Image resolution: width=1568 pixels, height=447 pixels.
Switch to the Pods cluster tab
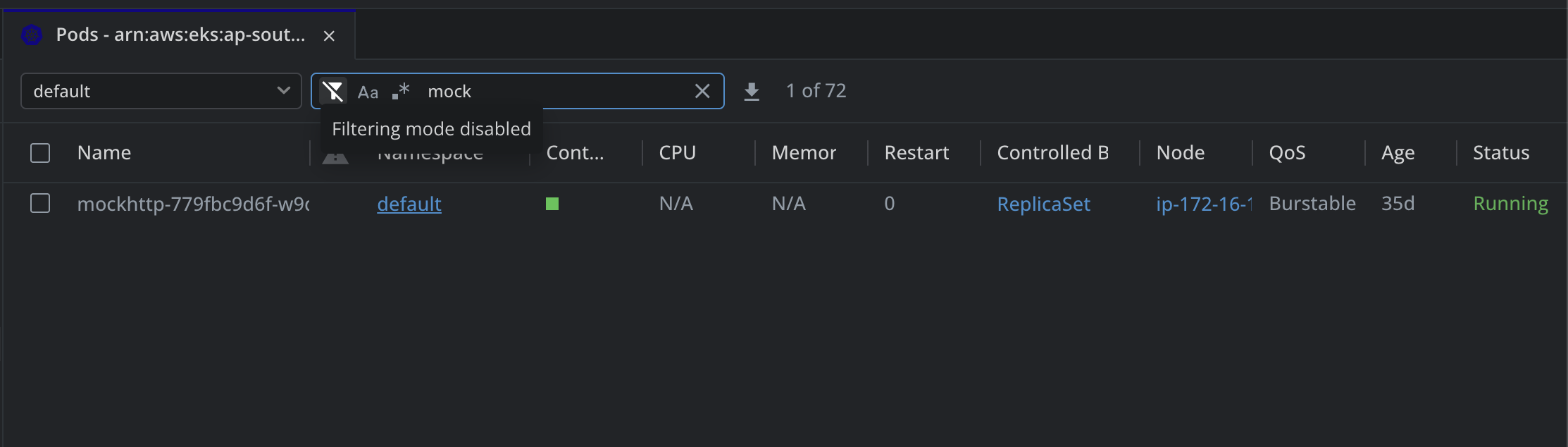180,35
